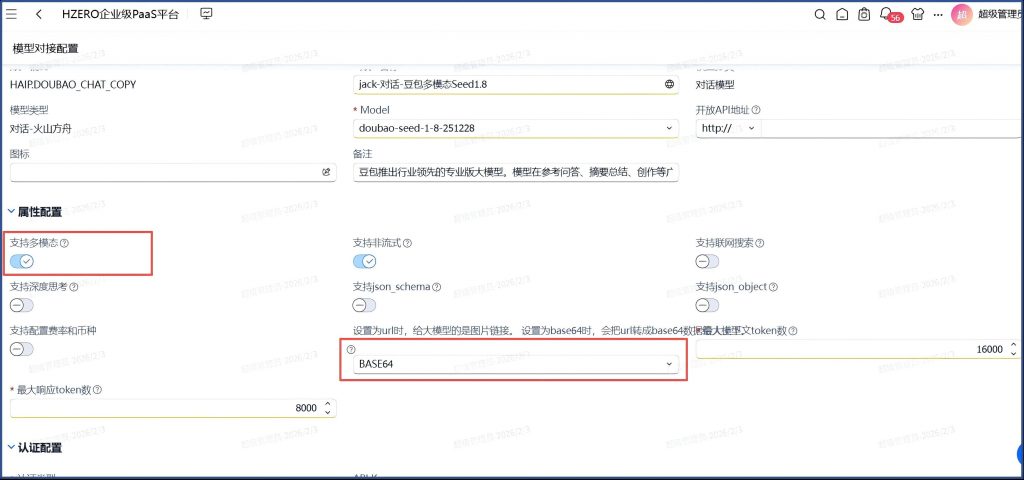
Task: Open the Model dropdown doubao-seed-1-8-251228
Action: [x=516, y=128]
